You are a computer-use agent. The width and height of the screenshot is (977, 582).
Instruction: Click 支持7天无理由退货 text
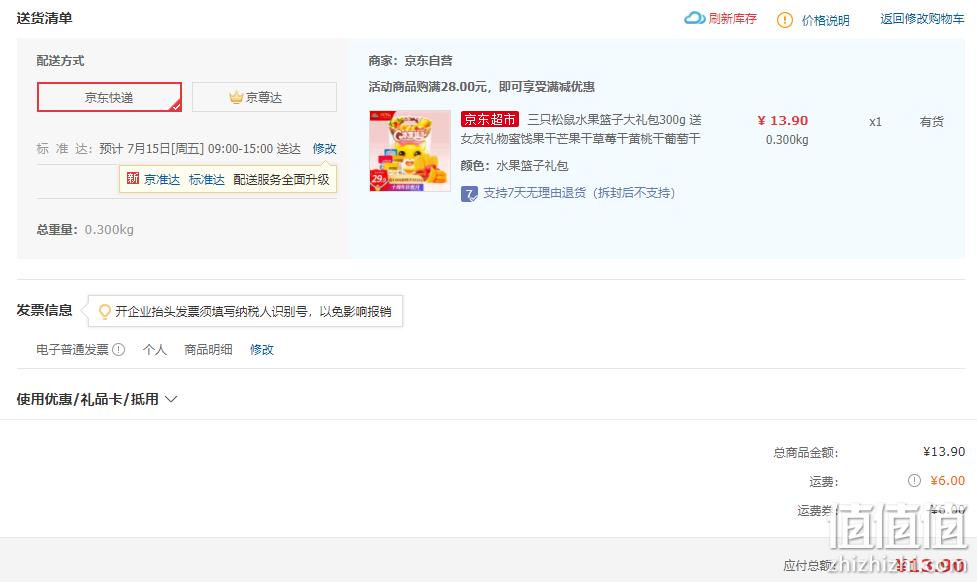579,193
